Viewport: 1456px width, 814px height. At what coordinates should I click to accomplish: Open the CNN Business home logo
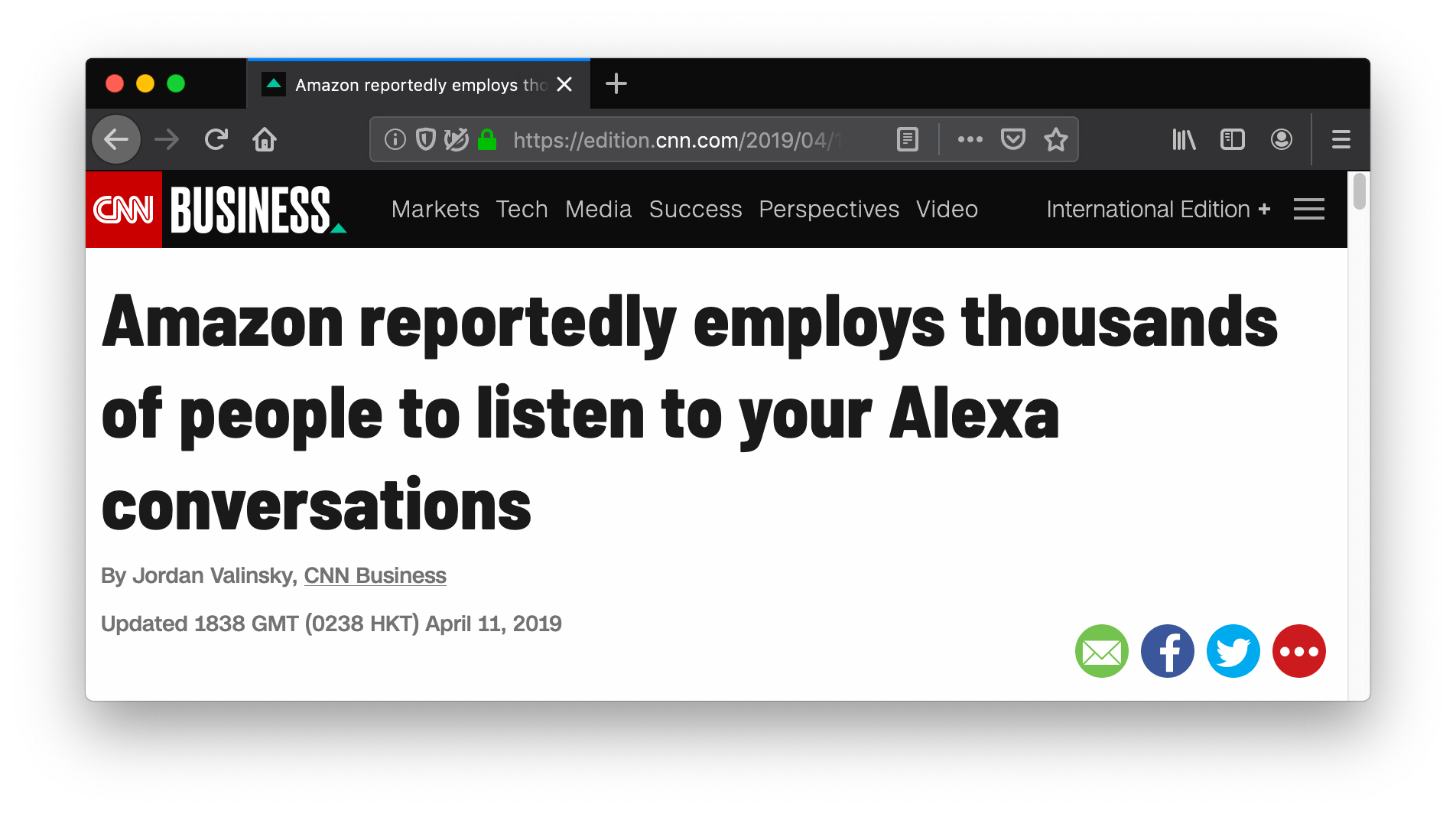point(258,209)
